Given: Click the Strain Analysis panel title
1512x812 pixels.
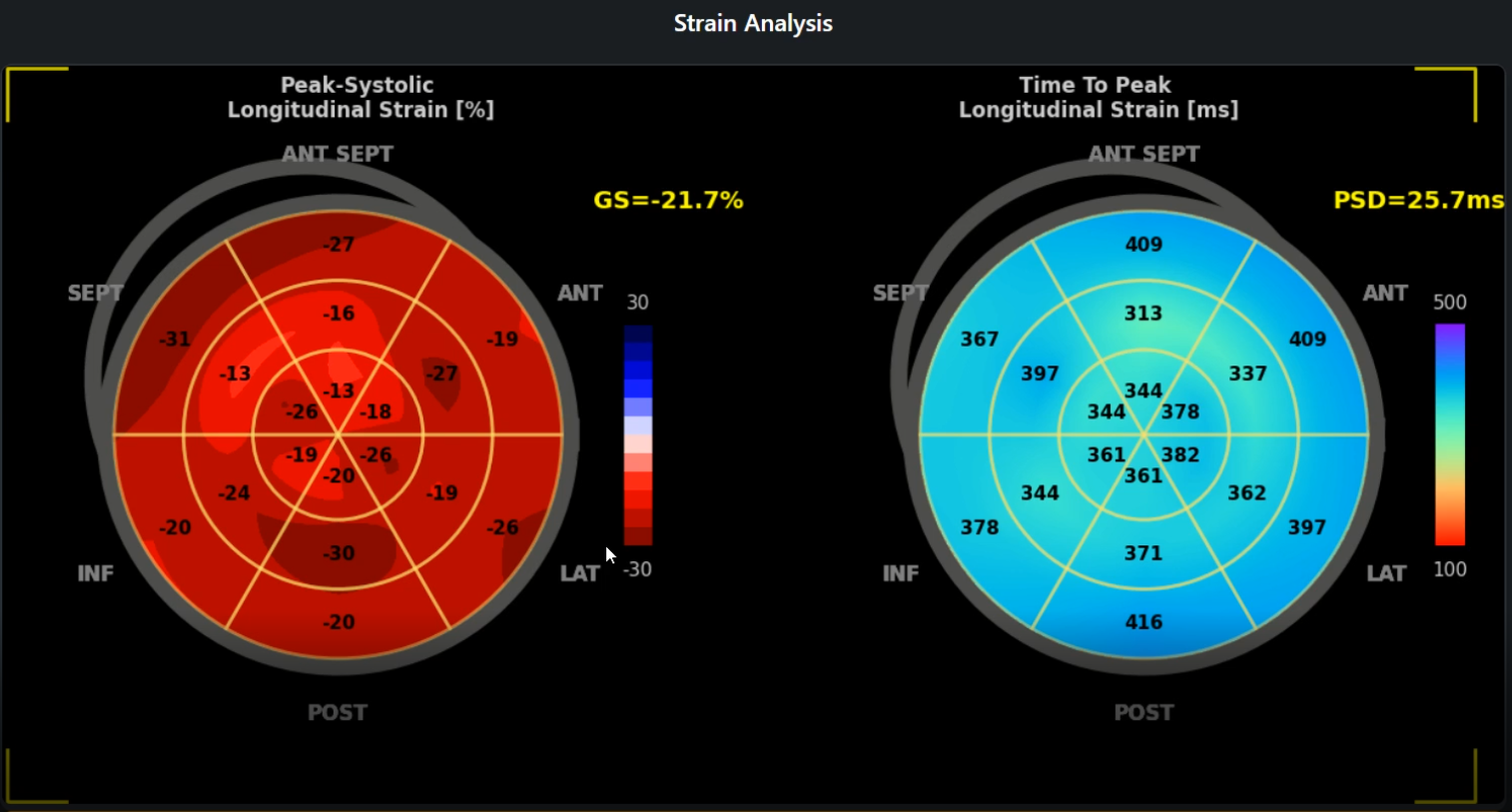Looking at the screenshot, I should click(753, 24).
